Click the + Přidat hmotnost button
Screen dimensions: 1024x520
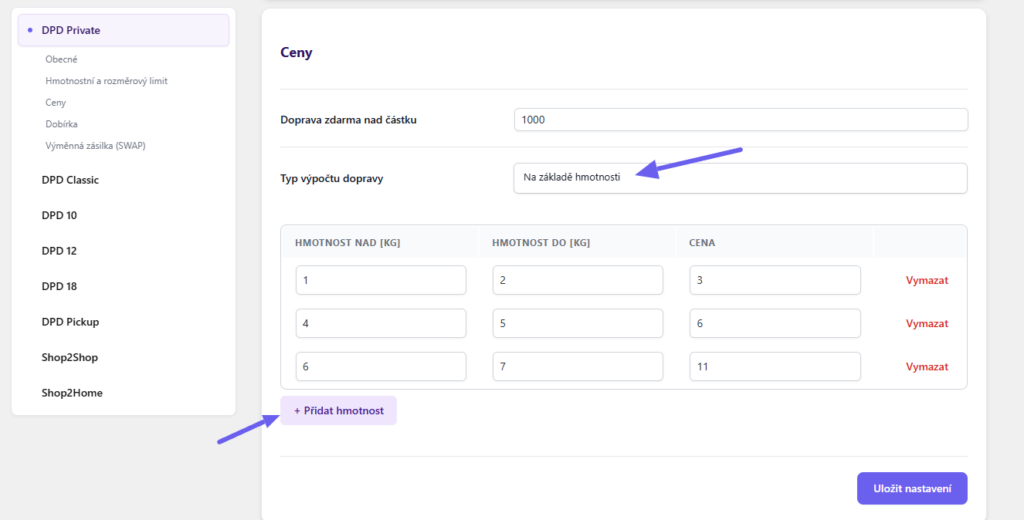pos(338,411)
